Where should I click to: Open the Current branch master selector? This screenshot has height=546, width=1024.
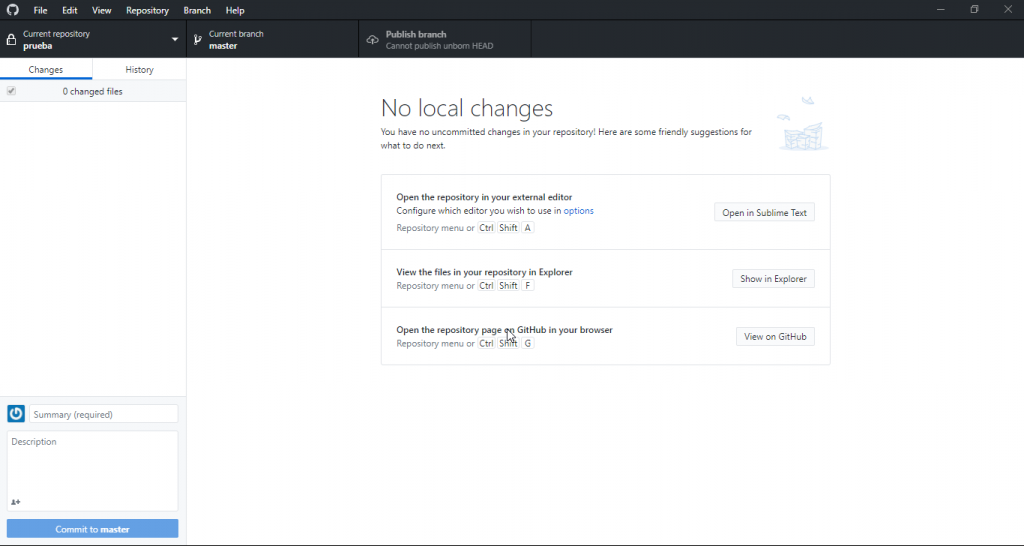[272, 39]
